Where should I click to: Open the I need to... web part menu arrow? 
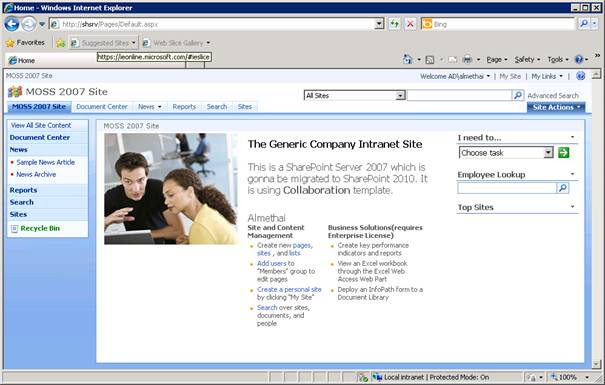tap(573, 137)
